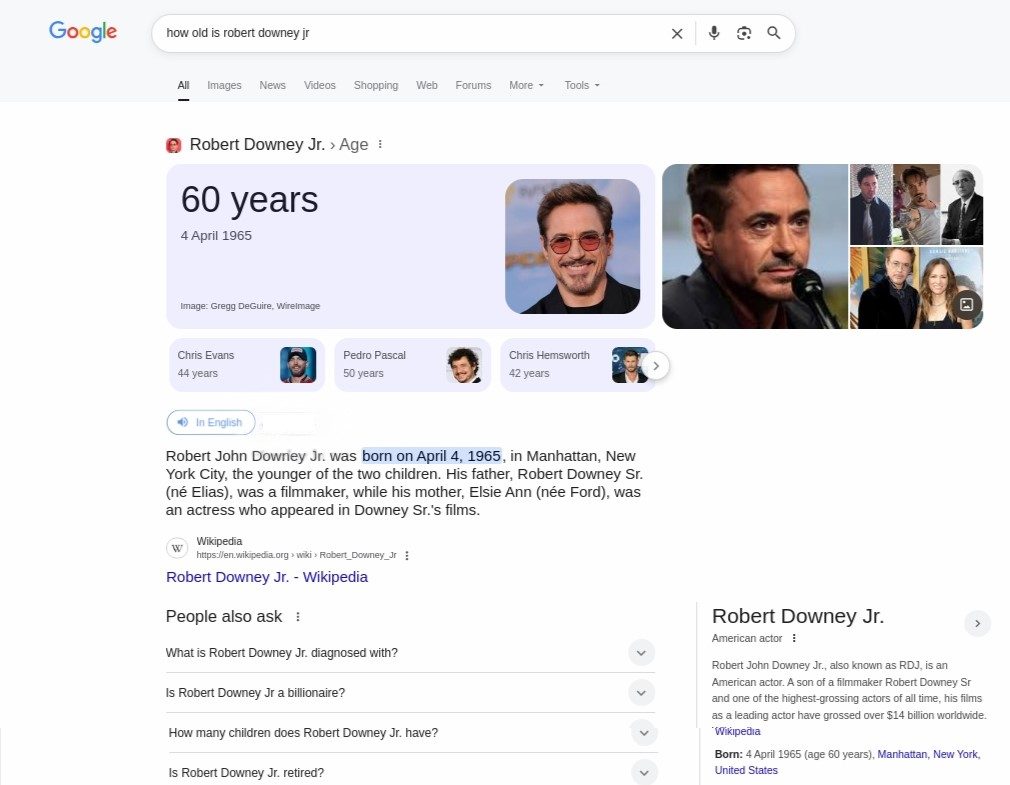
Task: Expand 'Is Robert Downey Jr a billionaire?'
Action: 642,692
